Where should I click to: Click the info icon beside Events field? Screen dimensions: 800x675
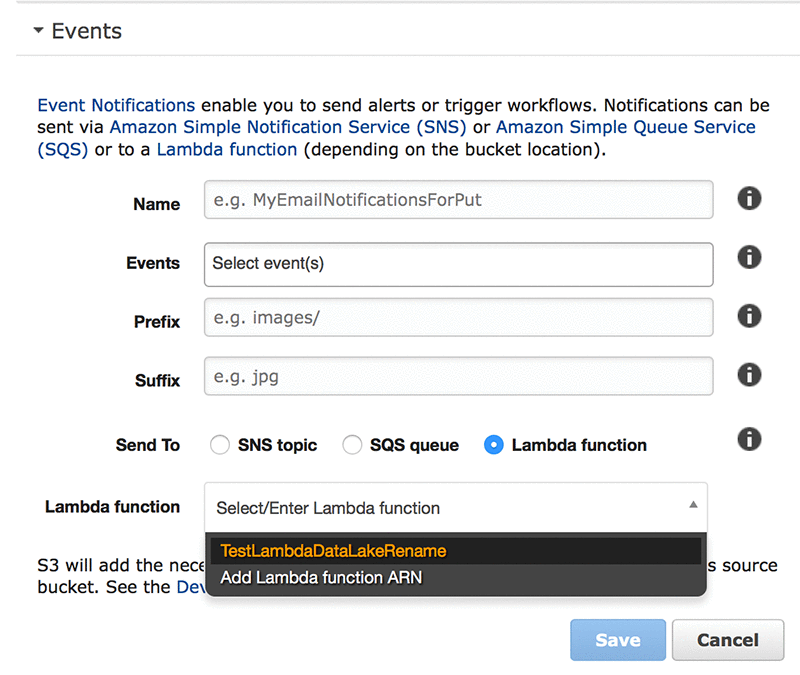749,257
